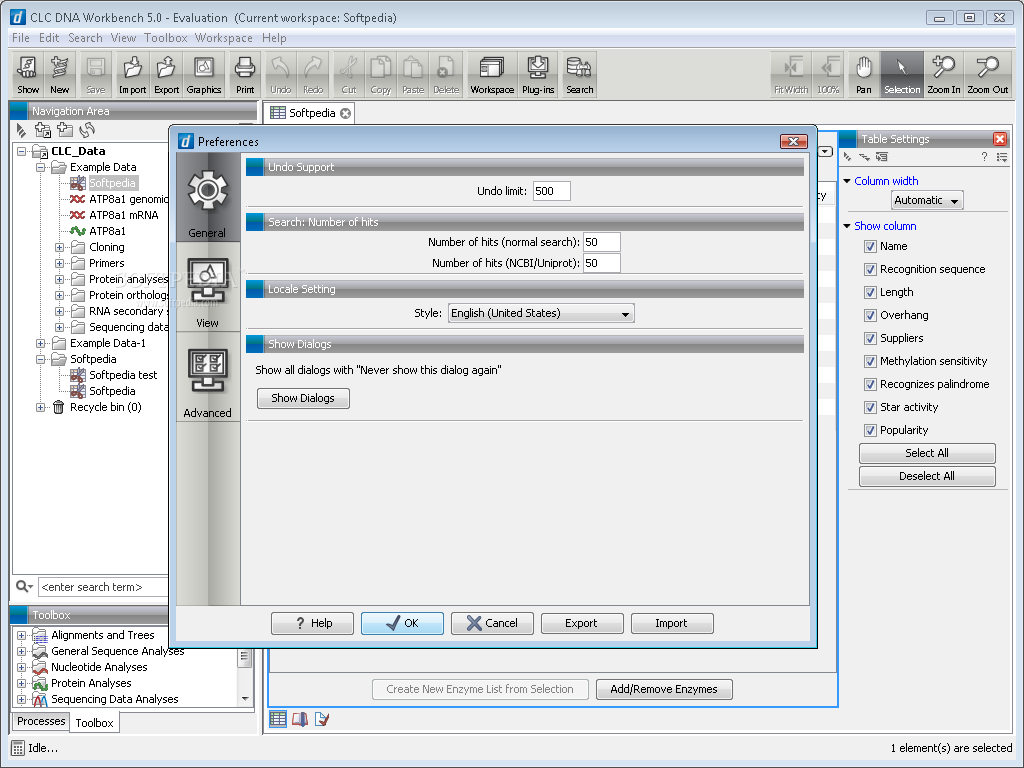The image size is (1024, 768).
Task: Toggle the Suppliers column checkbox
Action: 870,338
